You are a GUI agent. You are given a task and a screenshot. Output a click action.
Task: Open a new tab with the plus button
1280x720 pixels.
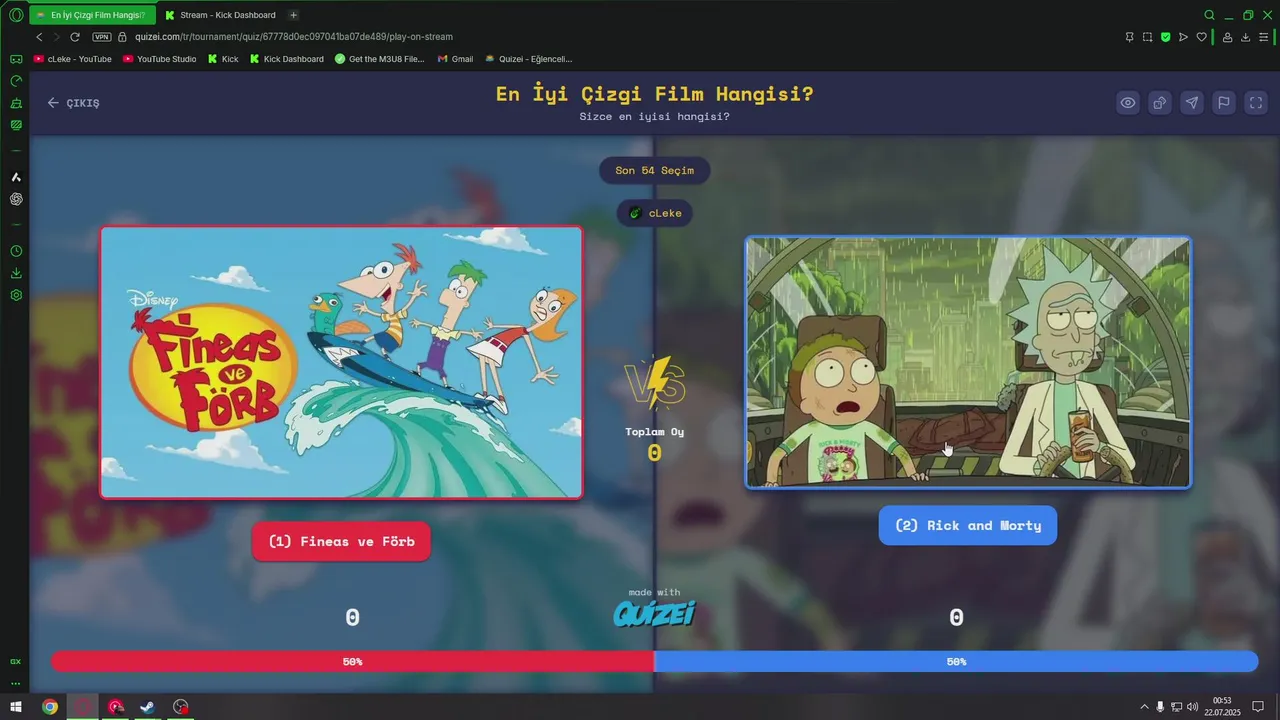tap(293, 15)
